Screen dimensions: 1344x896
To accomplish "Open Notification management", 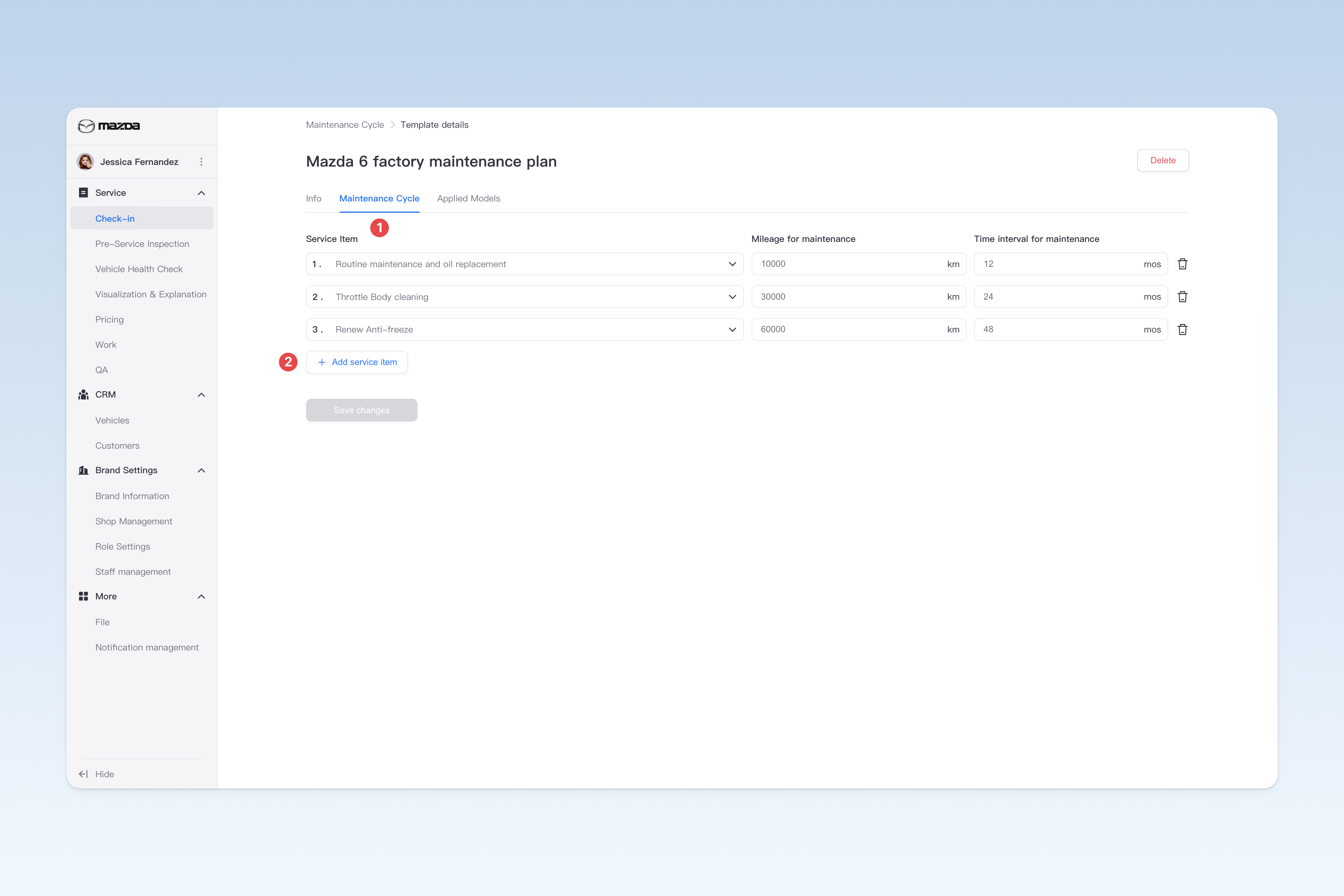I will [x=147, y=647].
